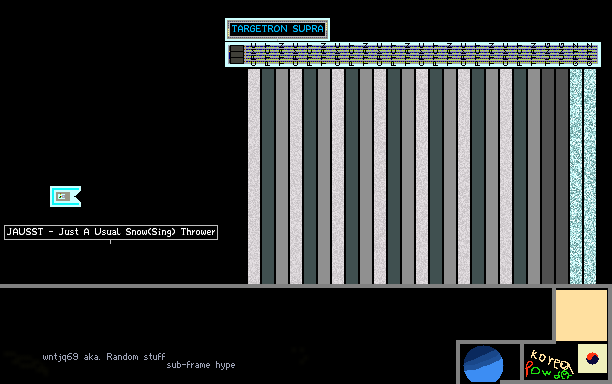Click the Korean flag emblem icon
The height and width of the screenshot is (384, 612).
coord(592,358)
